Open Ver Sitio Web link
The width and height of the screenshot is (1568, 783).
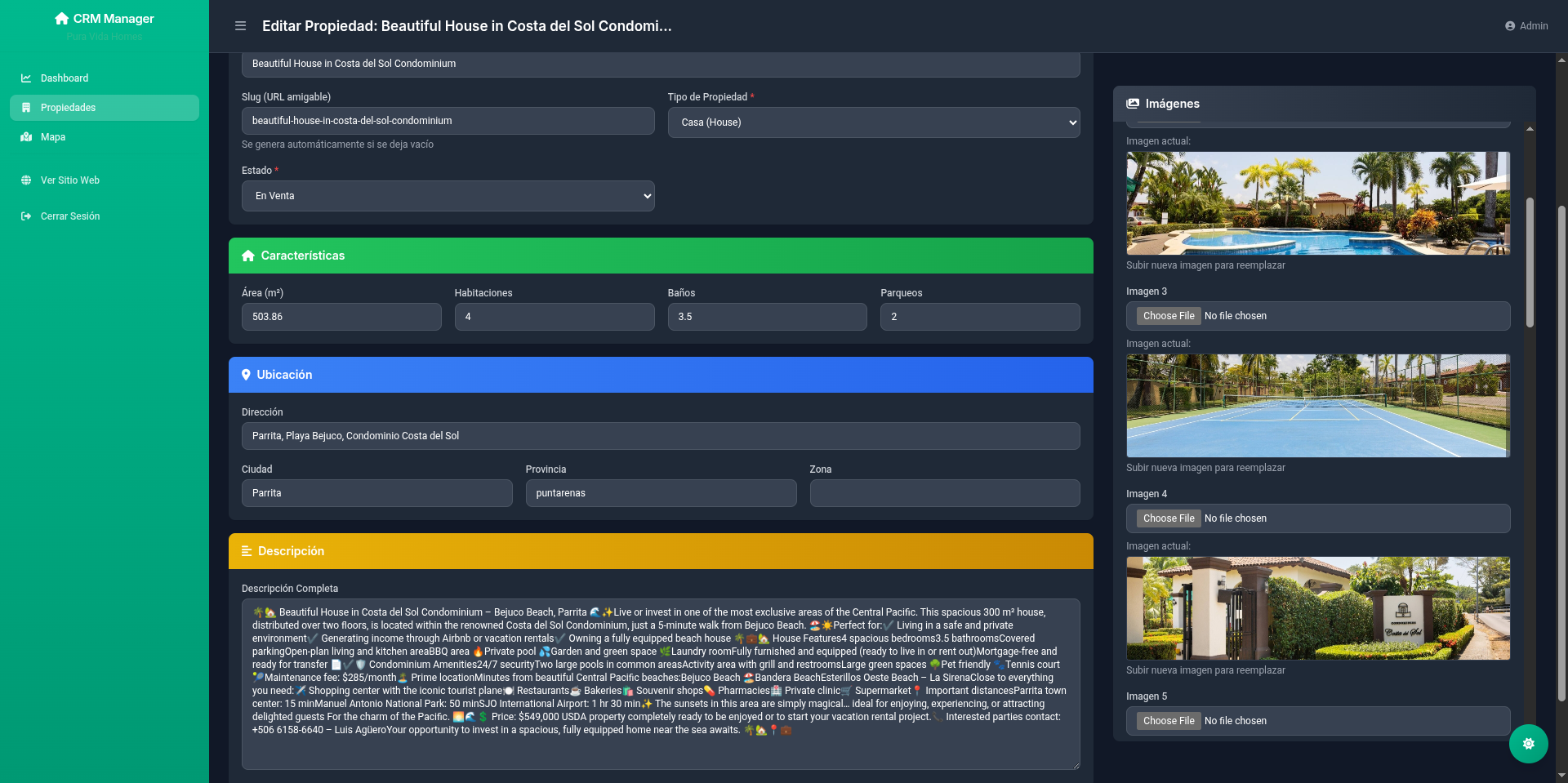(70, 180)
